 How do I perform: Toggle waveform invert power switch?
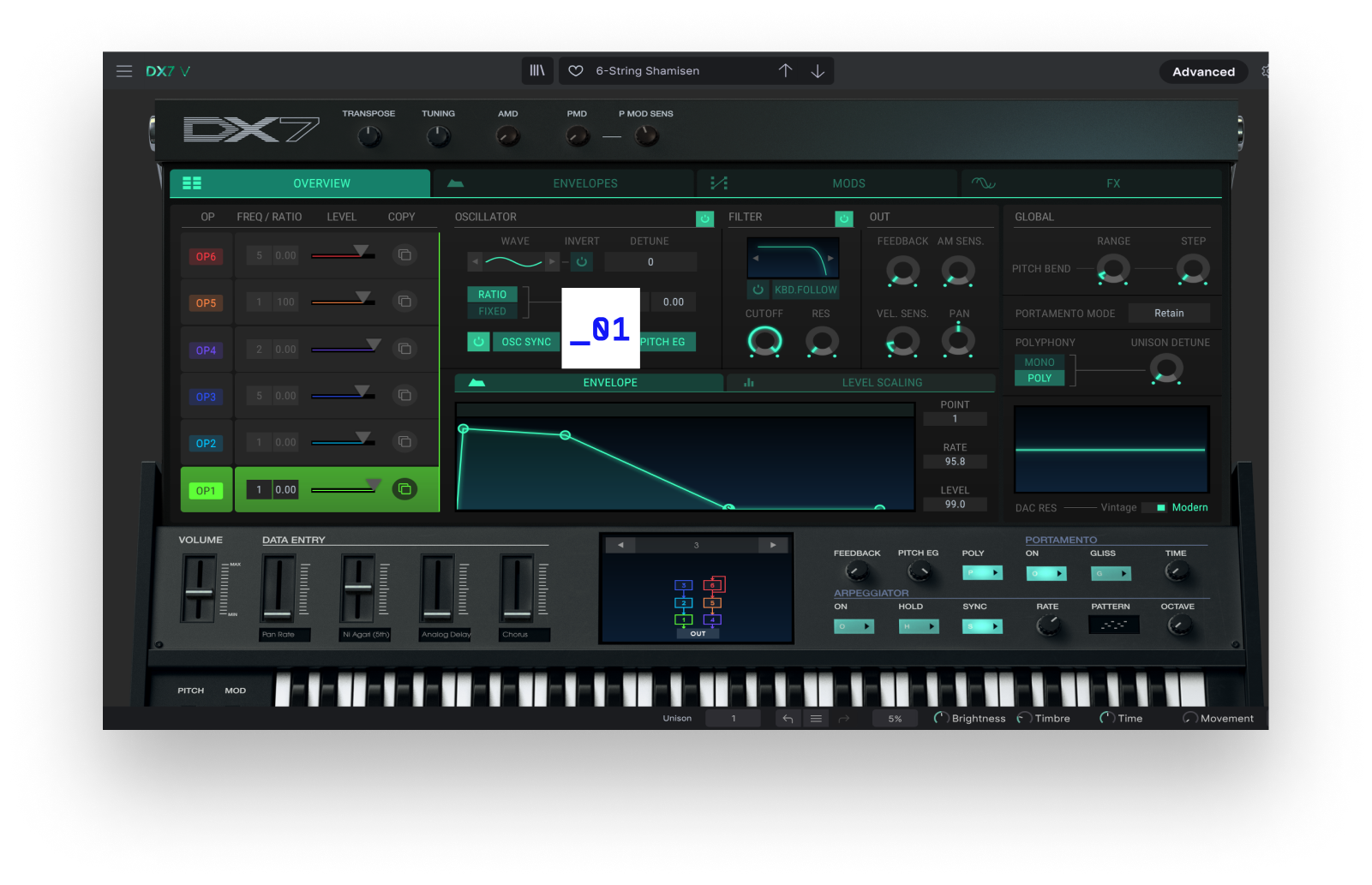point(582,261)
